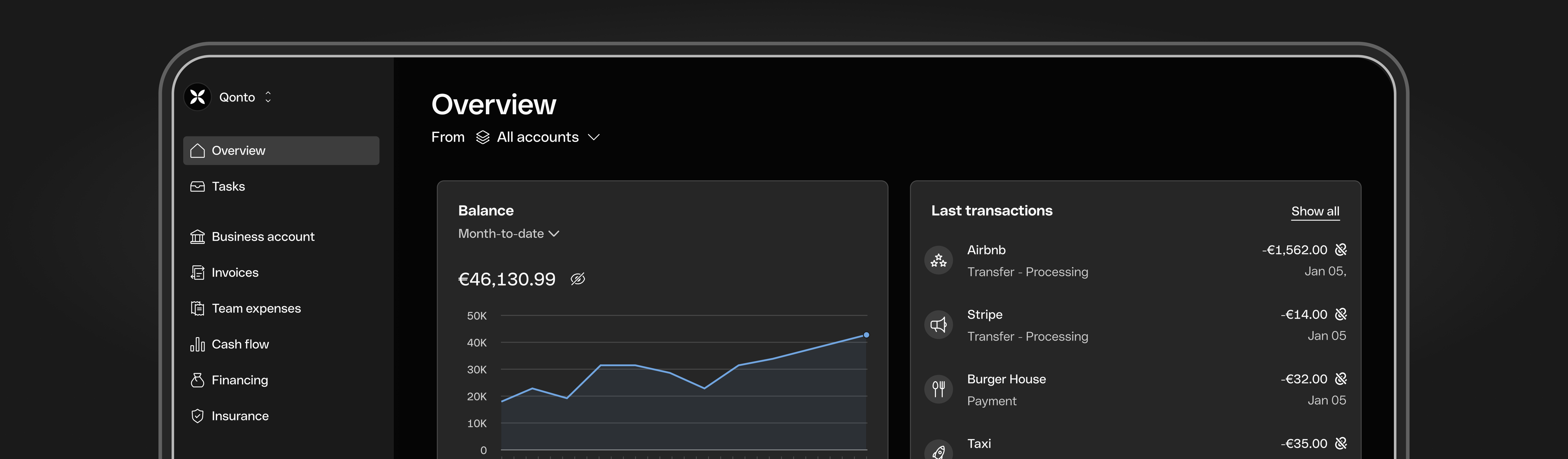Toggle the missing receipt icon on Airbnb transaction
Image resolution: width=1568 pixels, height=459 pixels.
(x=1340, y=250)
